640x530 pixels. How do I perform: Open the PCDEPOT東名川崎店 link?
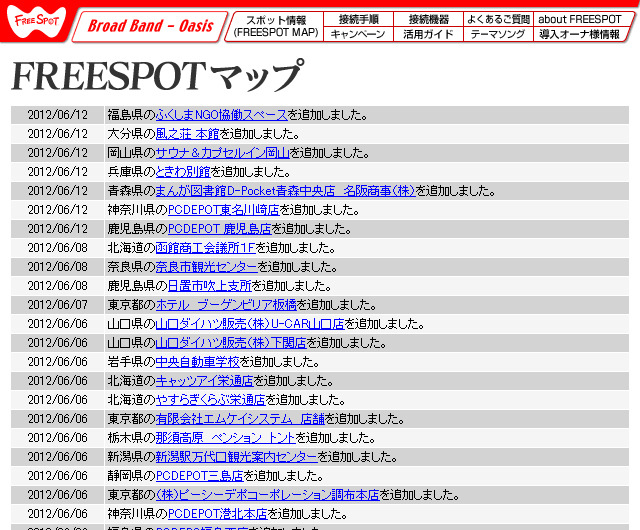click(x=224, y=209)
